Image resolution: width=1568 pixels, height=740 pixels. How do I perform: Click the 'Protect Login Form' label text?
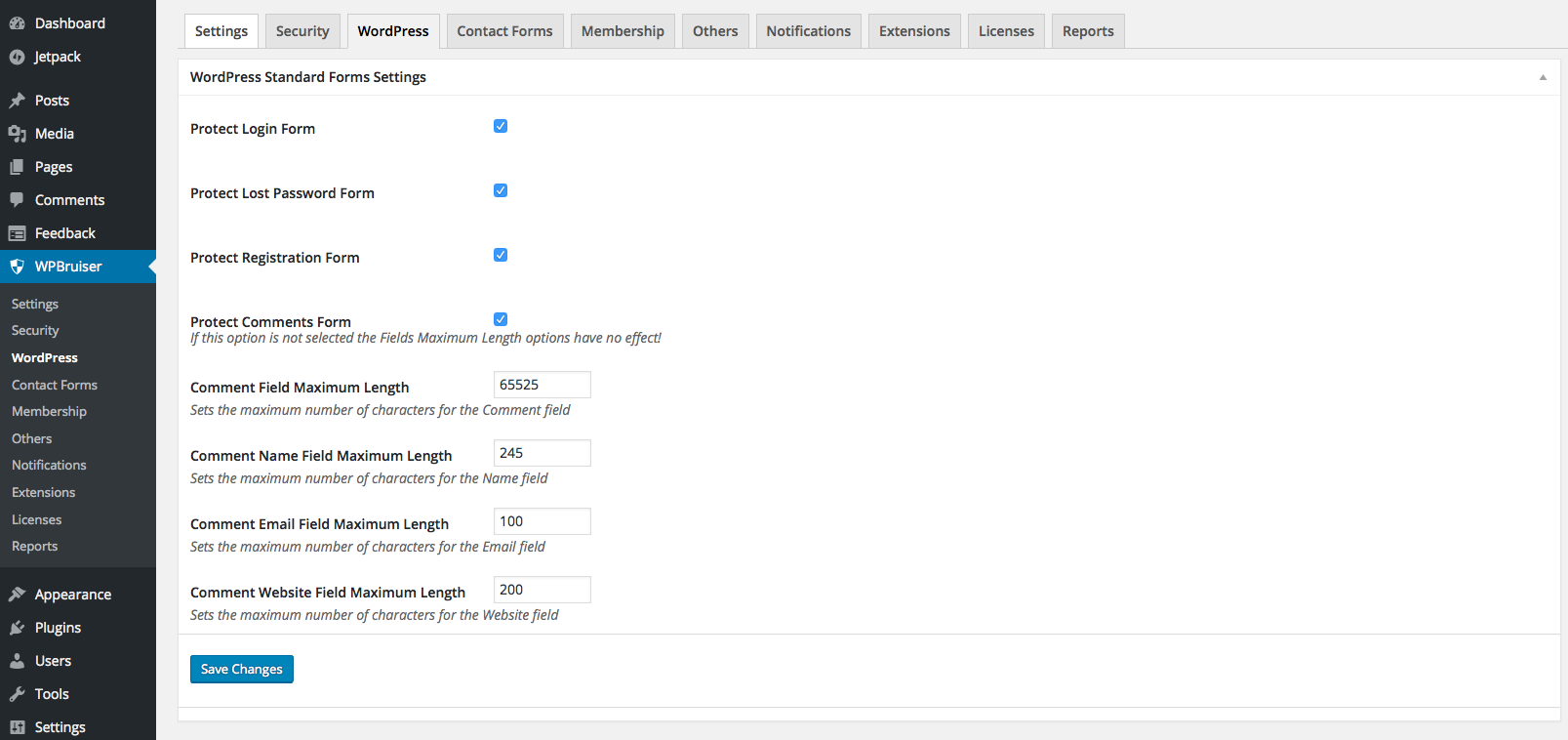tap(253, 129)
